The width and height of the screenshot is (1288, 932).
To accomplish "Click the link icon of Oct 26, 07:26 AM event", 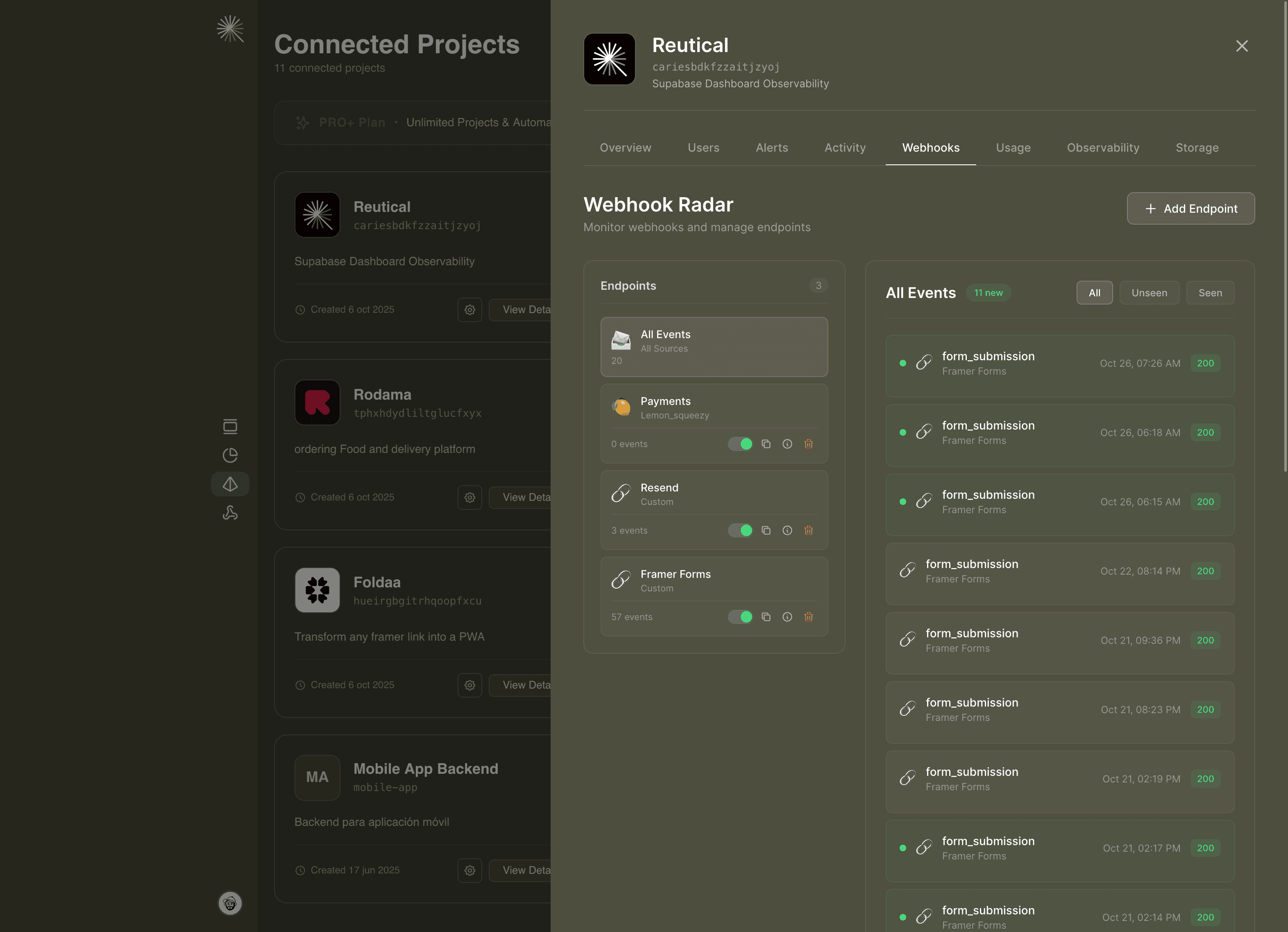I will [924, 363].
